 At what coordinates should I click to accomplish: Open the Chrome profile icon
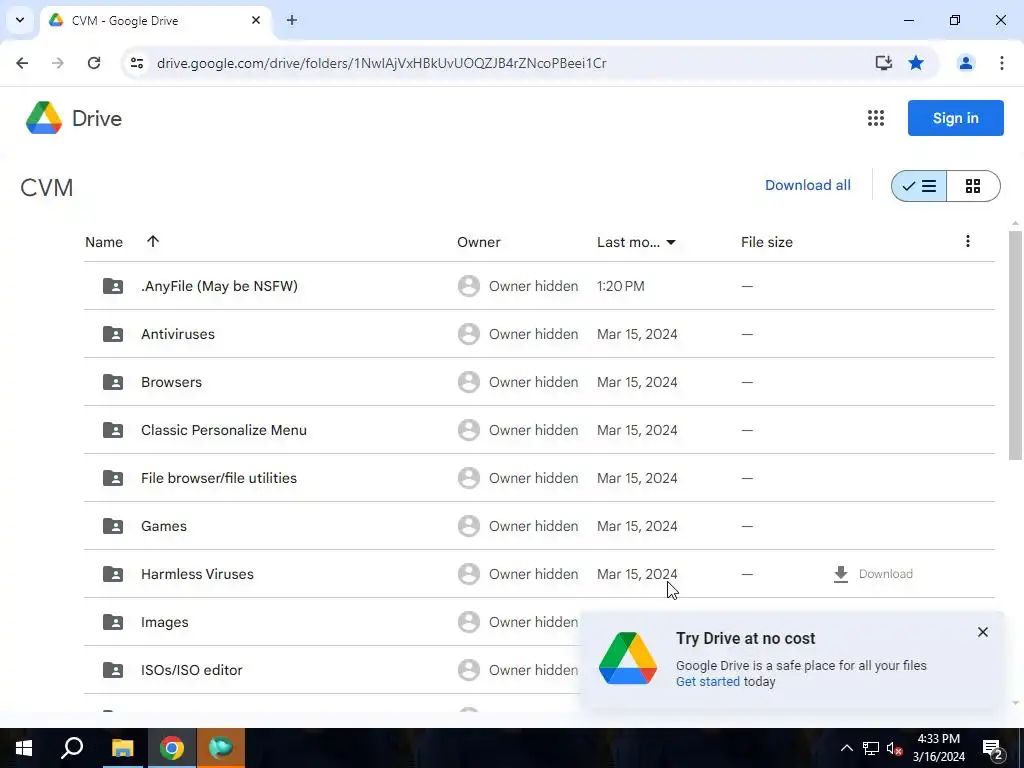click(965, 63)
